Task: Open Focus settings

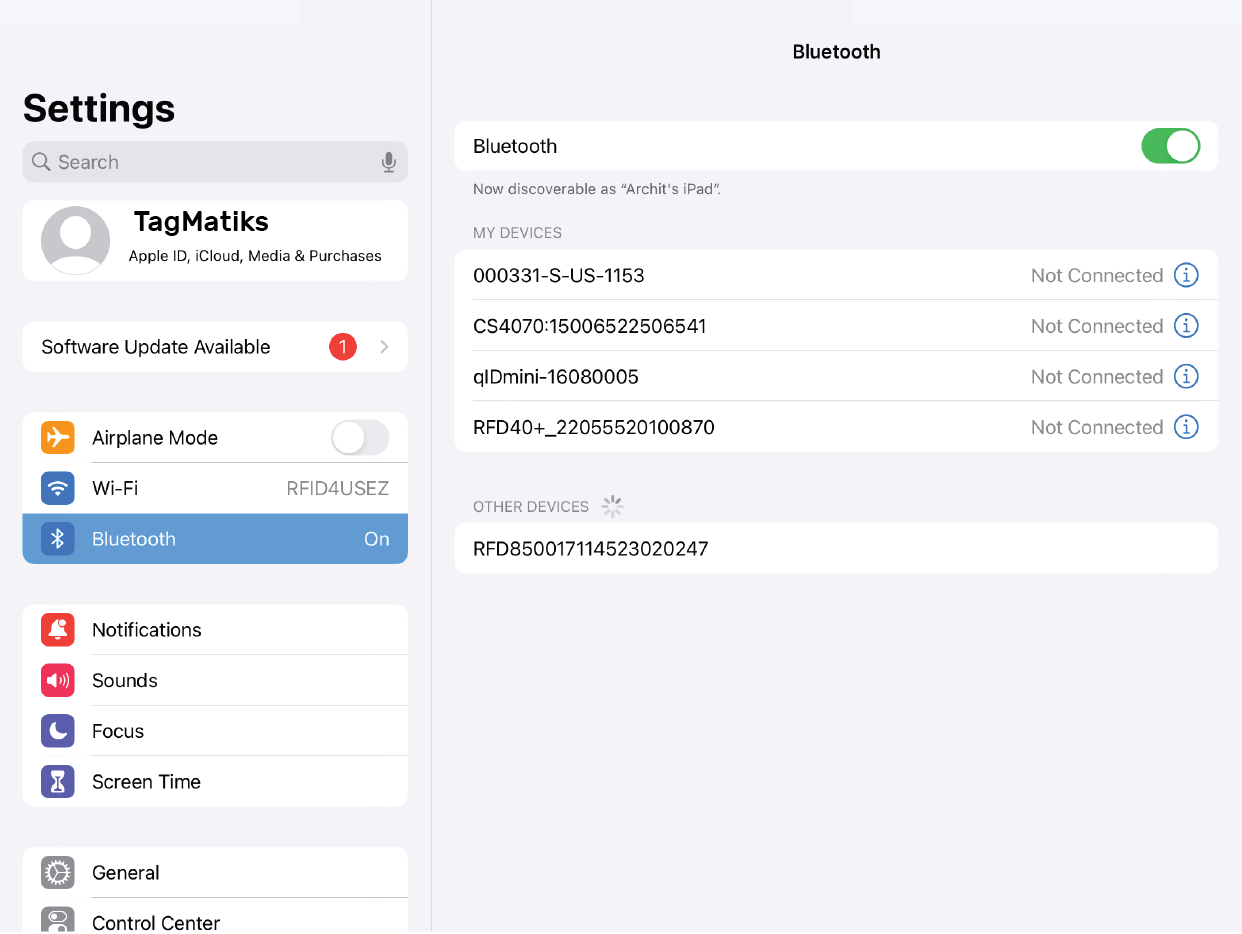Action: [x=215, y=731]
